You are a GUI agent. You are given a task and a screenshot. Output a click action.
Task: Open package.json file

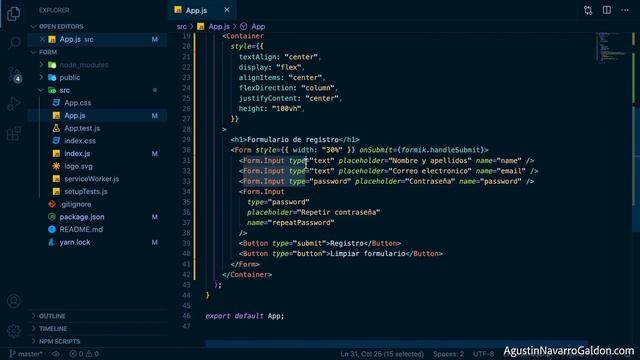98,217
